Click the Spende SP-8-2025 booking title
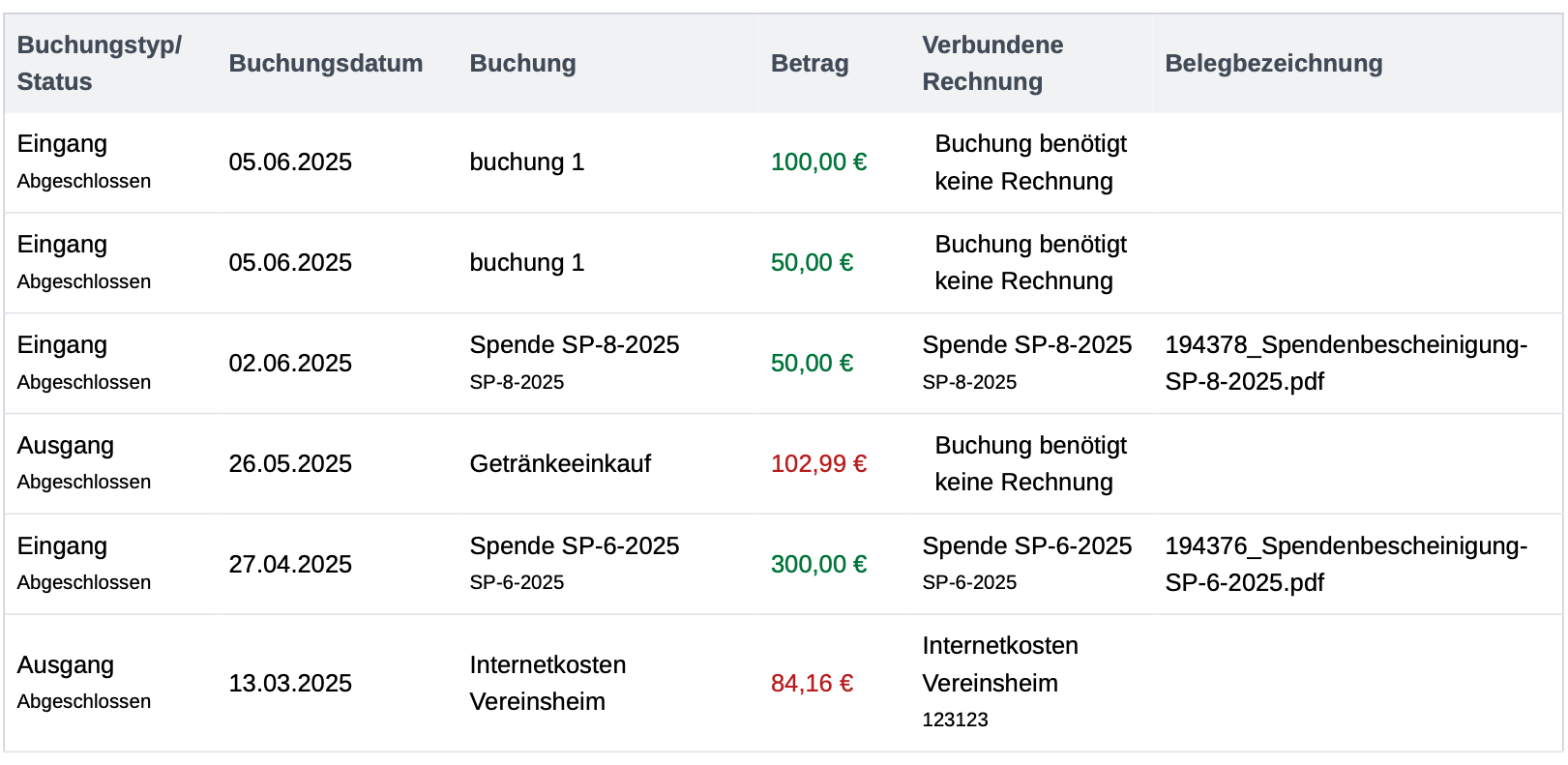Screen dimensions: 1568x765 575,345
